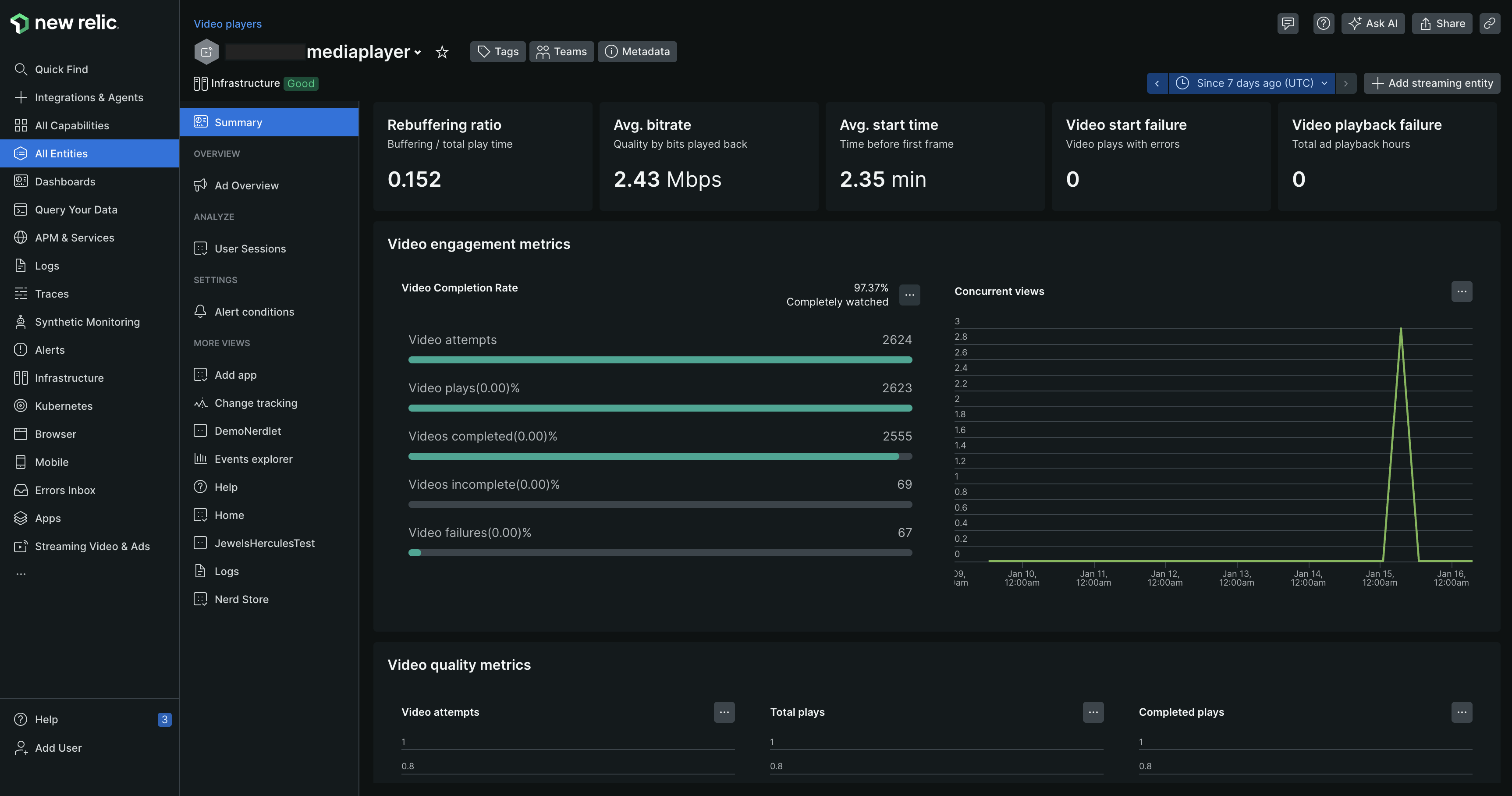Expand the mediaplayer entity name dropdown

point(417,52)
